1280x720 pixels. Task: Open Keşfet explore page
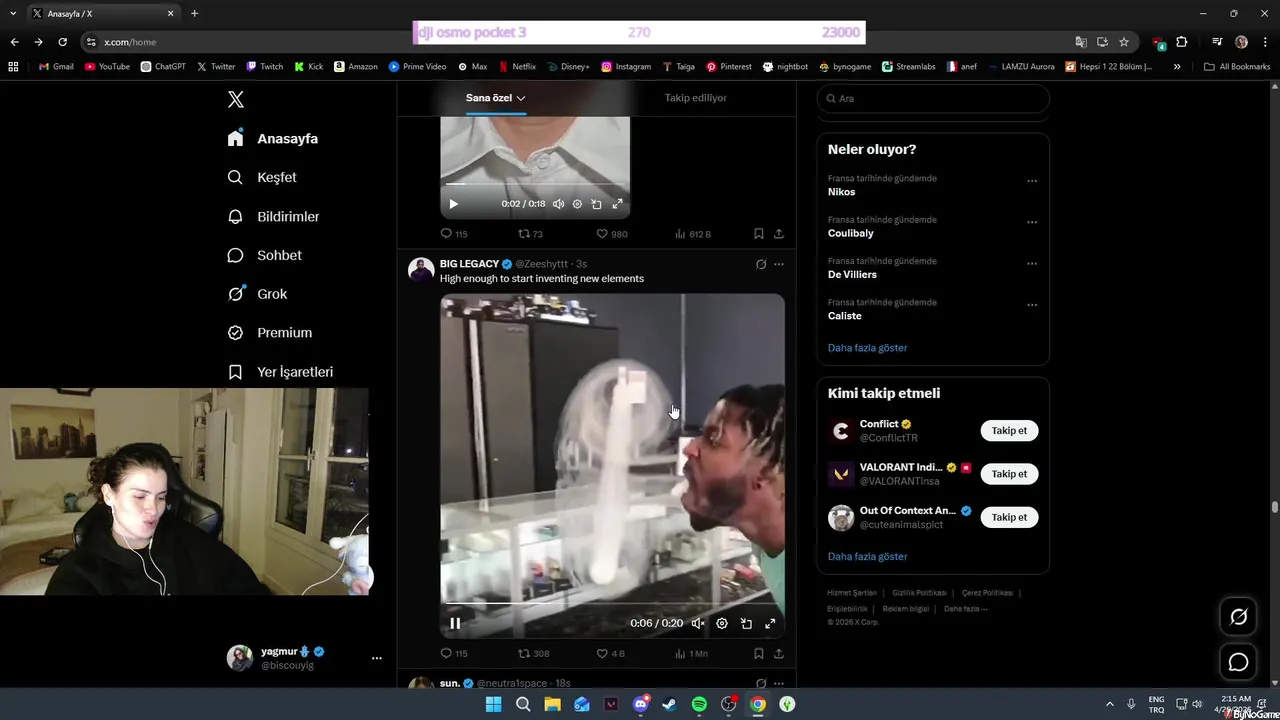pos(262,177)
